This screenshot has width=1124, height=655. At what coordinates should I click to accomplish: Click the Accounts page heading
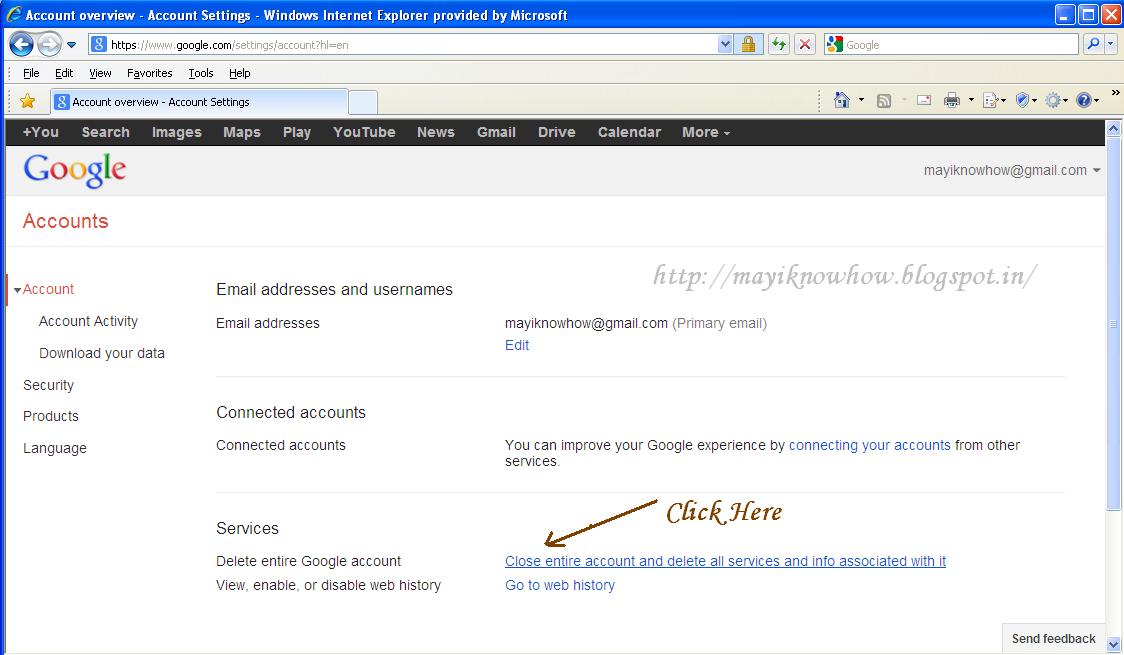click(65, 221)
